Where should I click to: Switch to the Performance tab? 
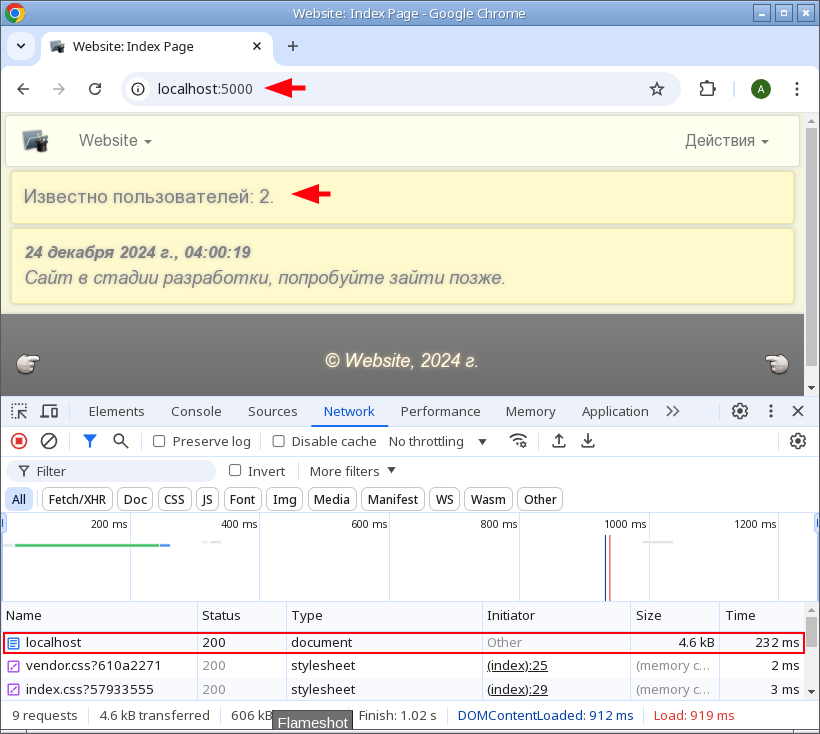tap(440, 411)
